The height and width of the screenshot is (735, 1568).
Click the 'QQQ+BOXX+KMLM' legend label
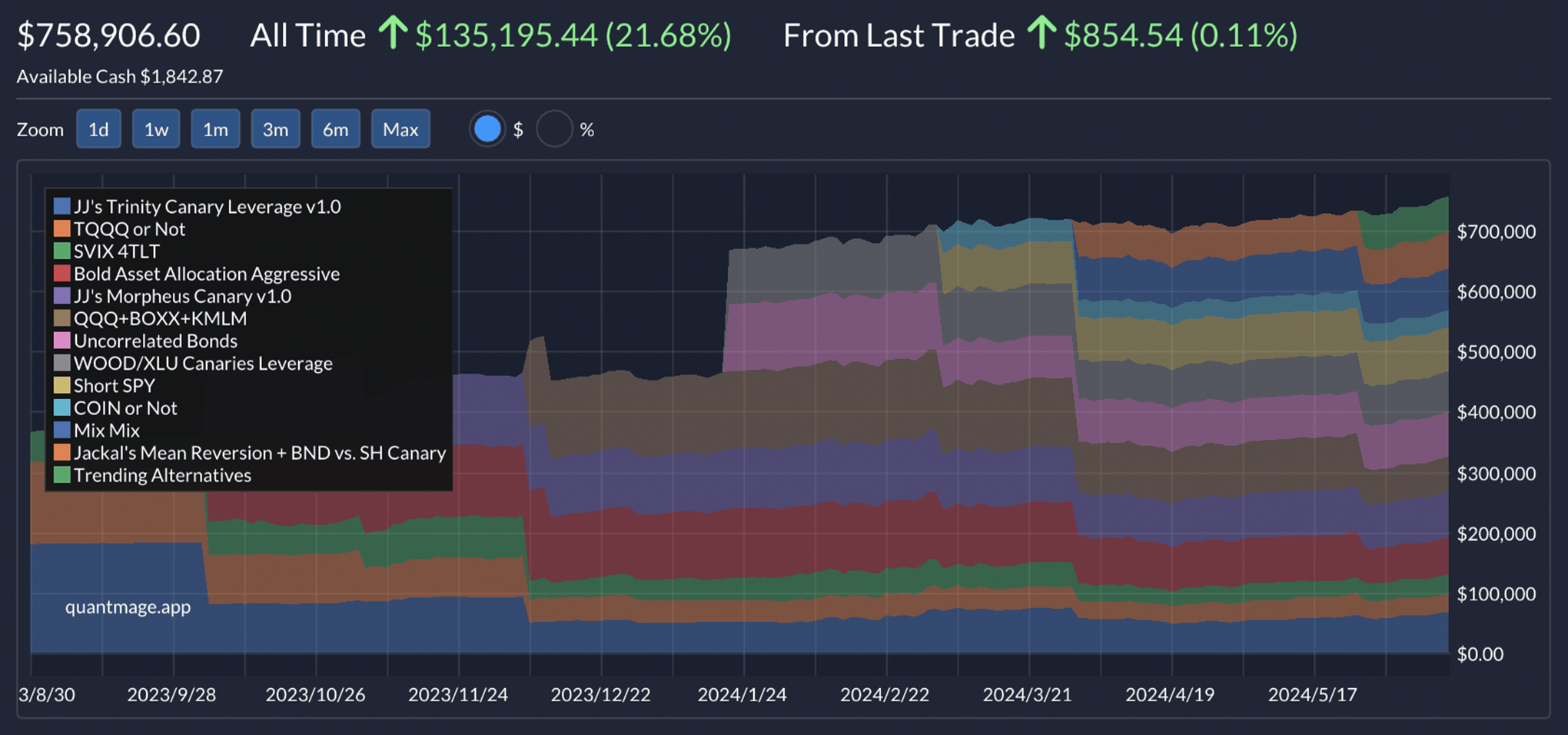pos(161,318)
